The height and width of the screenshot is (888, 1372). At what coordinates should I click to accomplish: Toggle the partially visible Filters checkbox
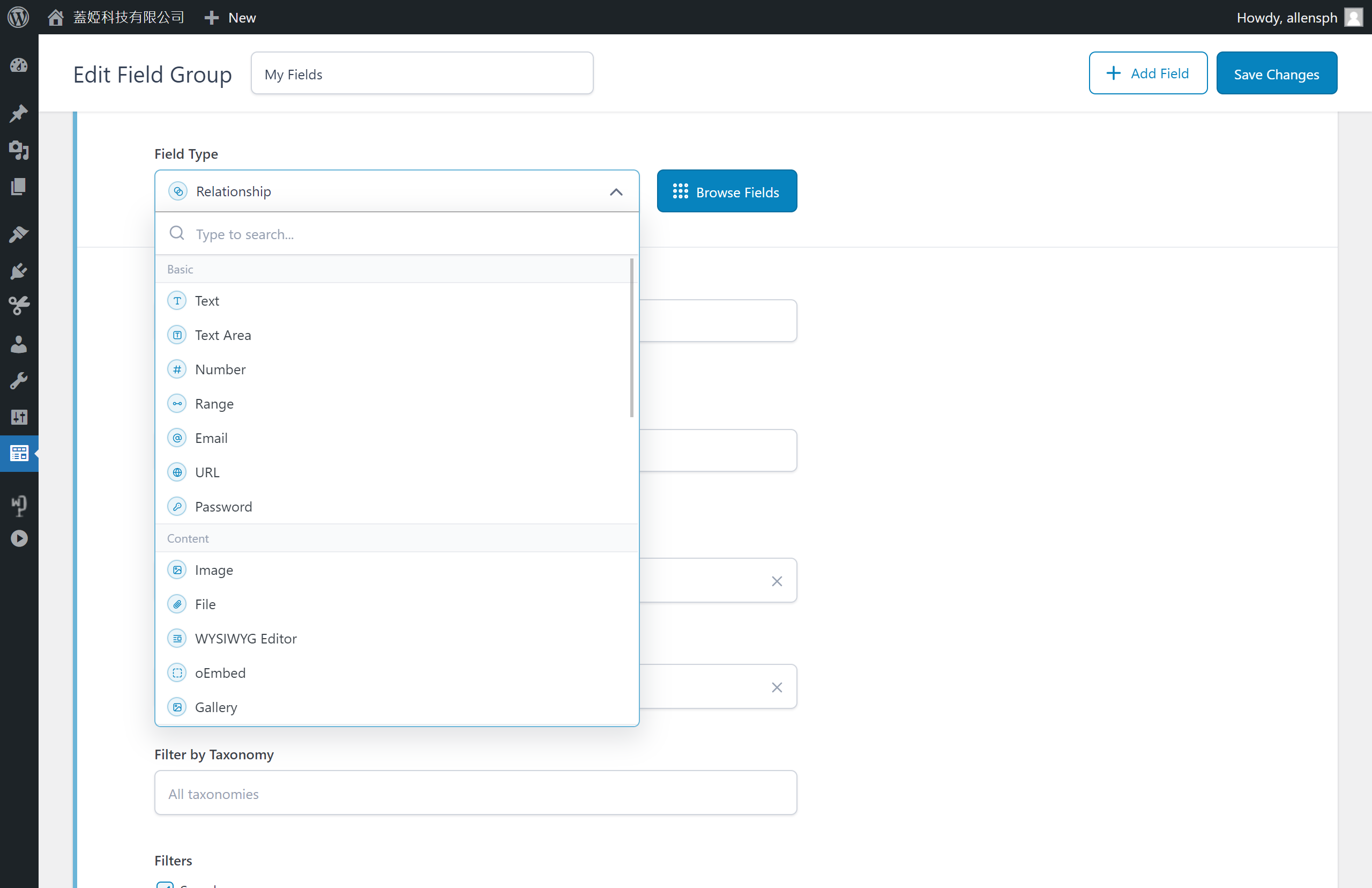166,885
